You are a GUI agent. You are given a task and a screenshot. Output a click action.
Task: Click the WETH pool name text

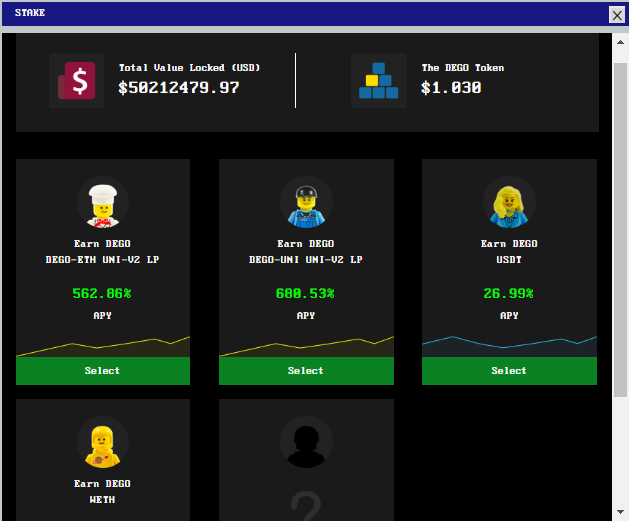pos(102,499)
